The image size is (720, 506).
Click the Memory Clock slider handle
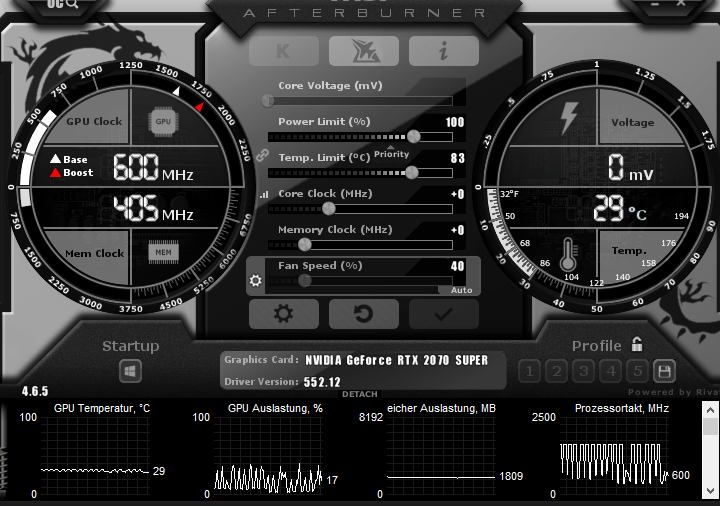(x=304, y=245)
